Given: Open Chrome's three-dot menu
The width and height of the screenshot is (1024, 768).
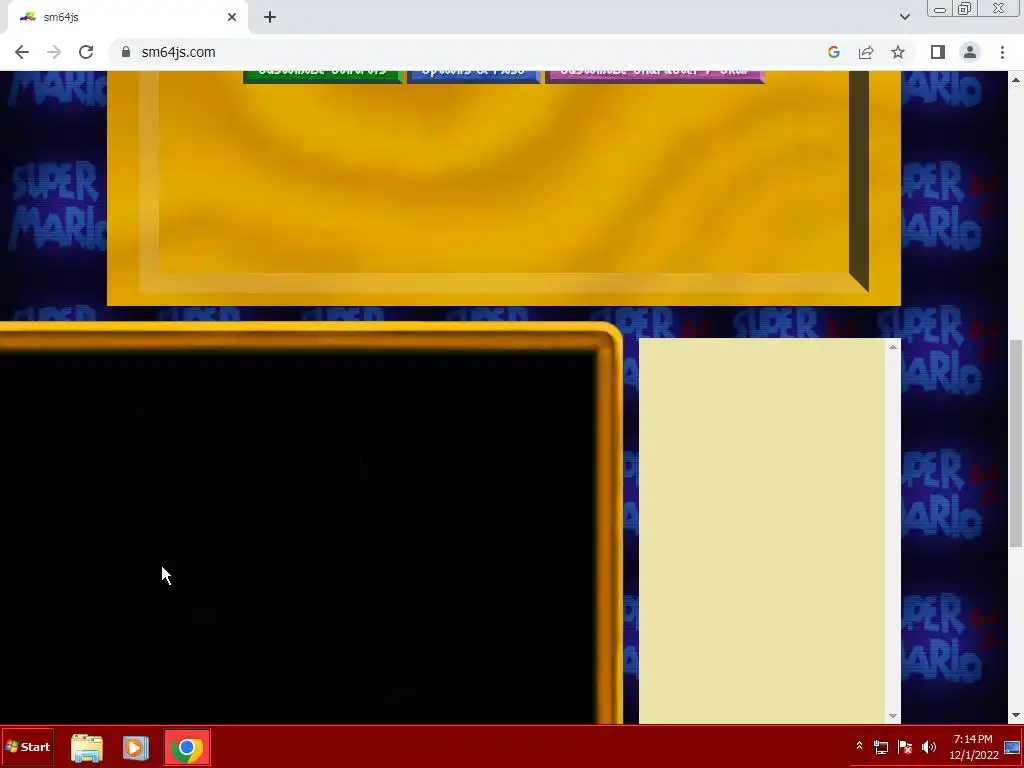Looking at the screenshot, I should point(1002,52).
